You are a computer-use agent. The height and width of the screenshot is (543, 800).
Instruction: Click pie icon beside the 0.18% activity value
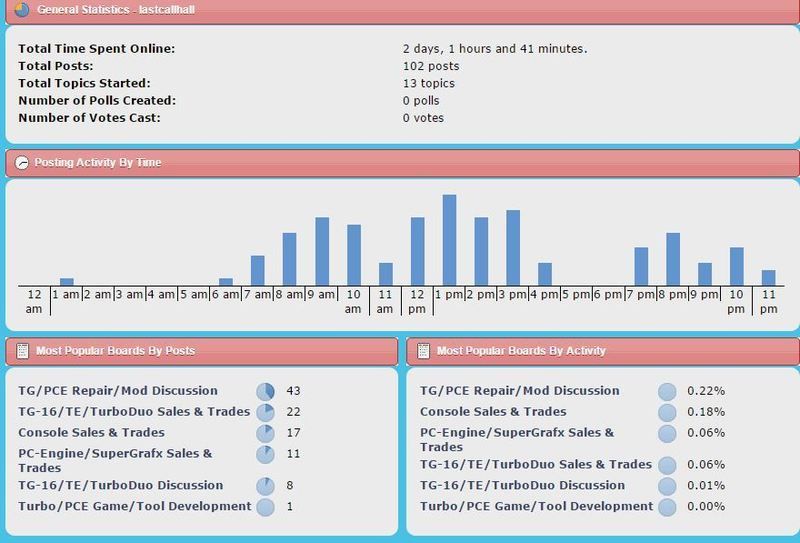coord(667,412)
